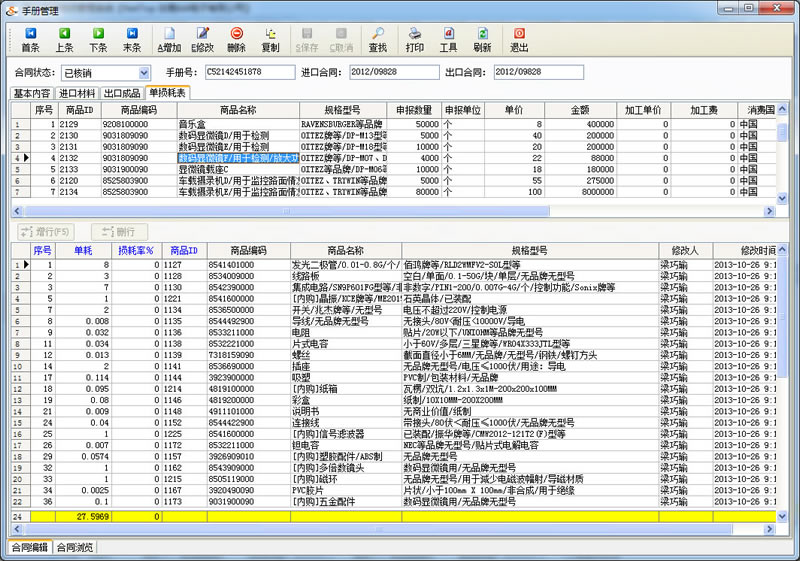
Task: Click the 进口合同 input field
Action: point(394,72)
